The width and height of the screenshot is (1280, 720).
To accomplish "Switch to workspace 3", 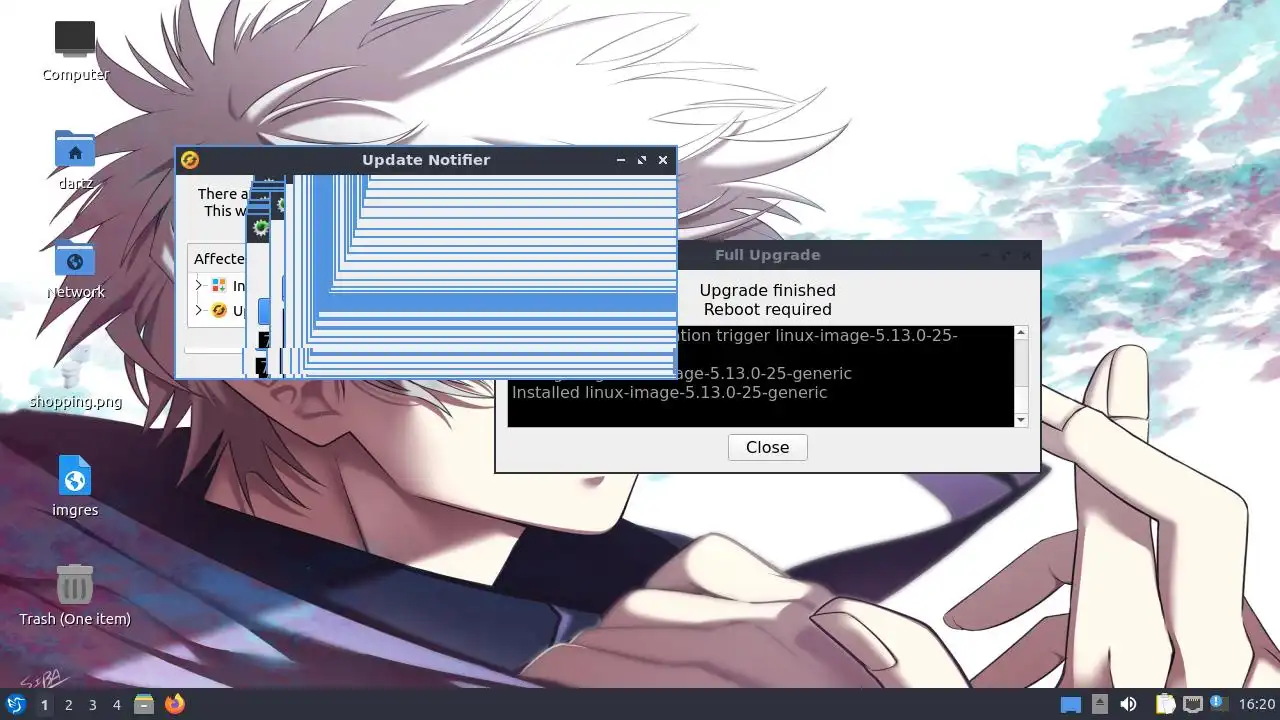I will (93, 705).
